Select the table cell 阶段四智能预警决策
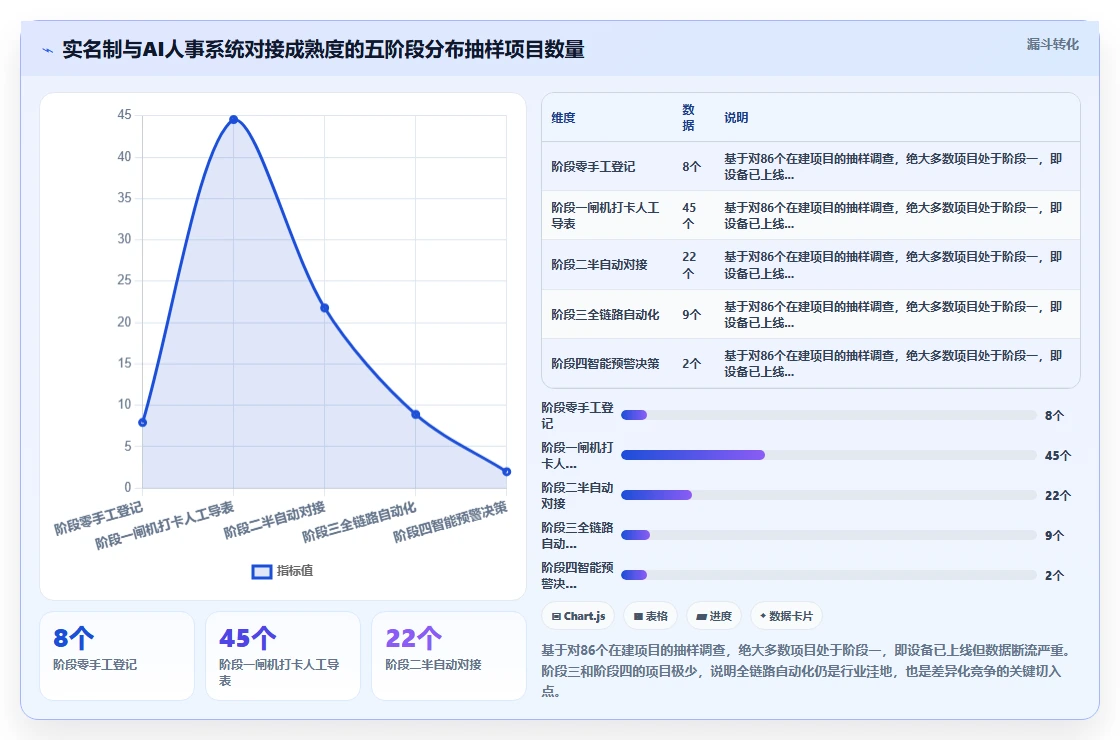This screenshot has width=1120, height=740. [x=605, y=364]
